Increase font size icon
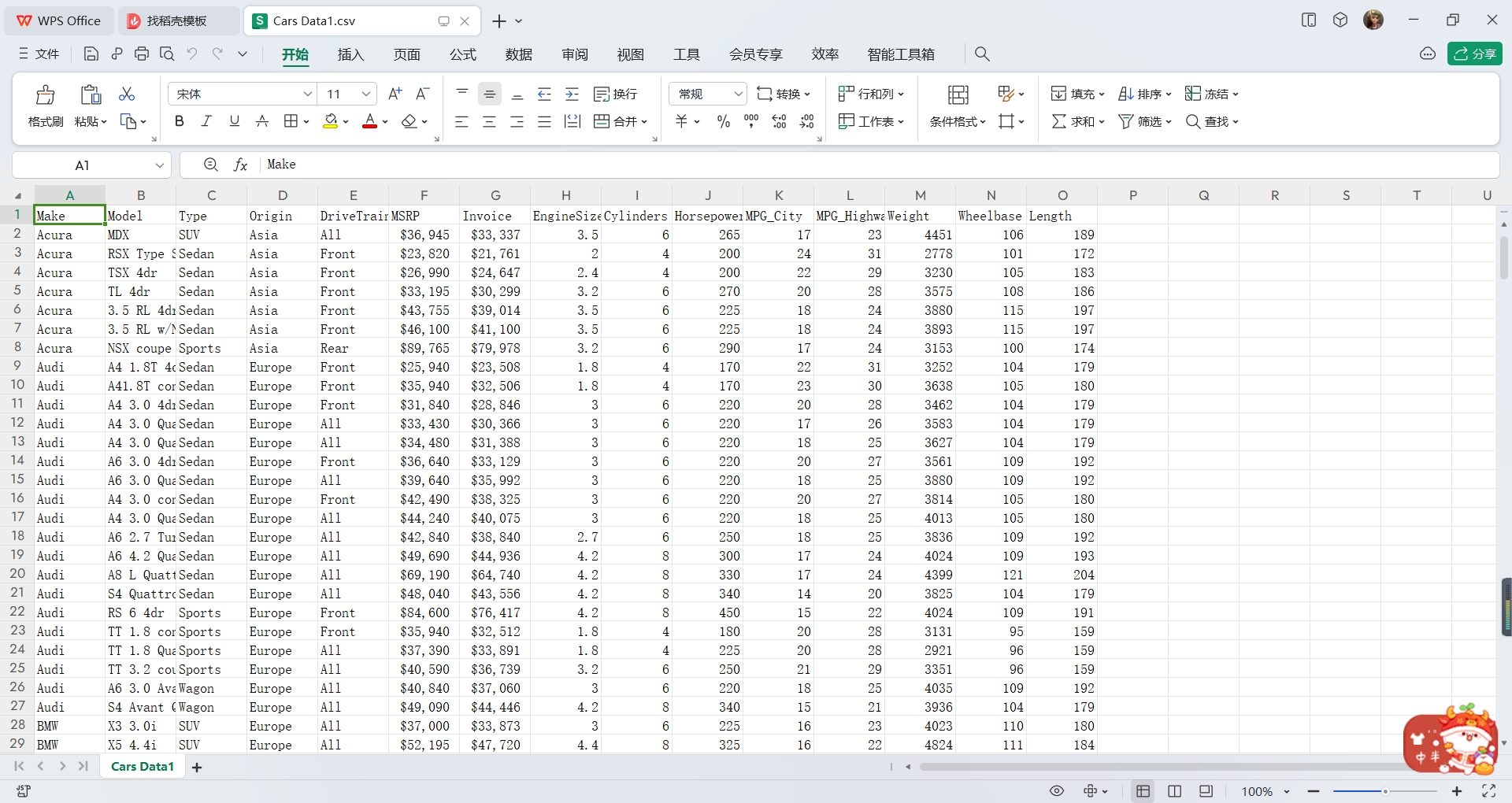This screenshot has width=1512, height=803. click(x=395, y=94)
